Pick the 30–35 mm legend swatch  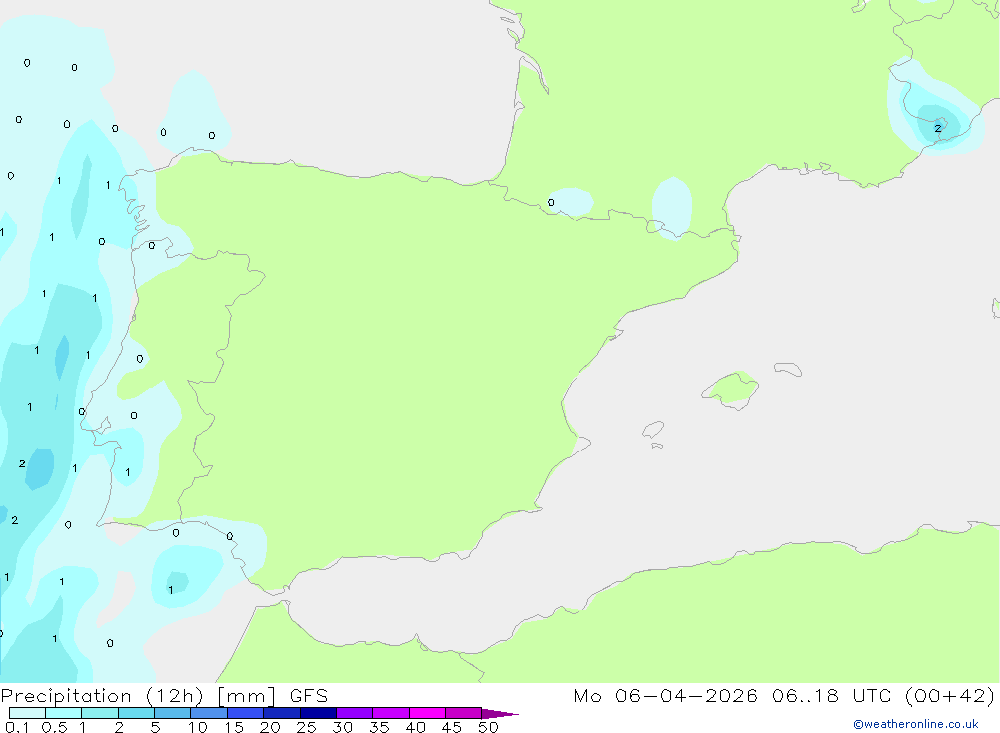coord(355,713)
